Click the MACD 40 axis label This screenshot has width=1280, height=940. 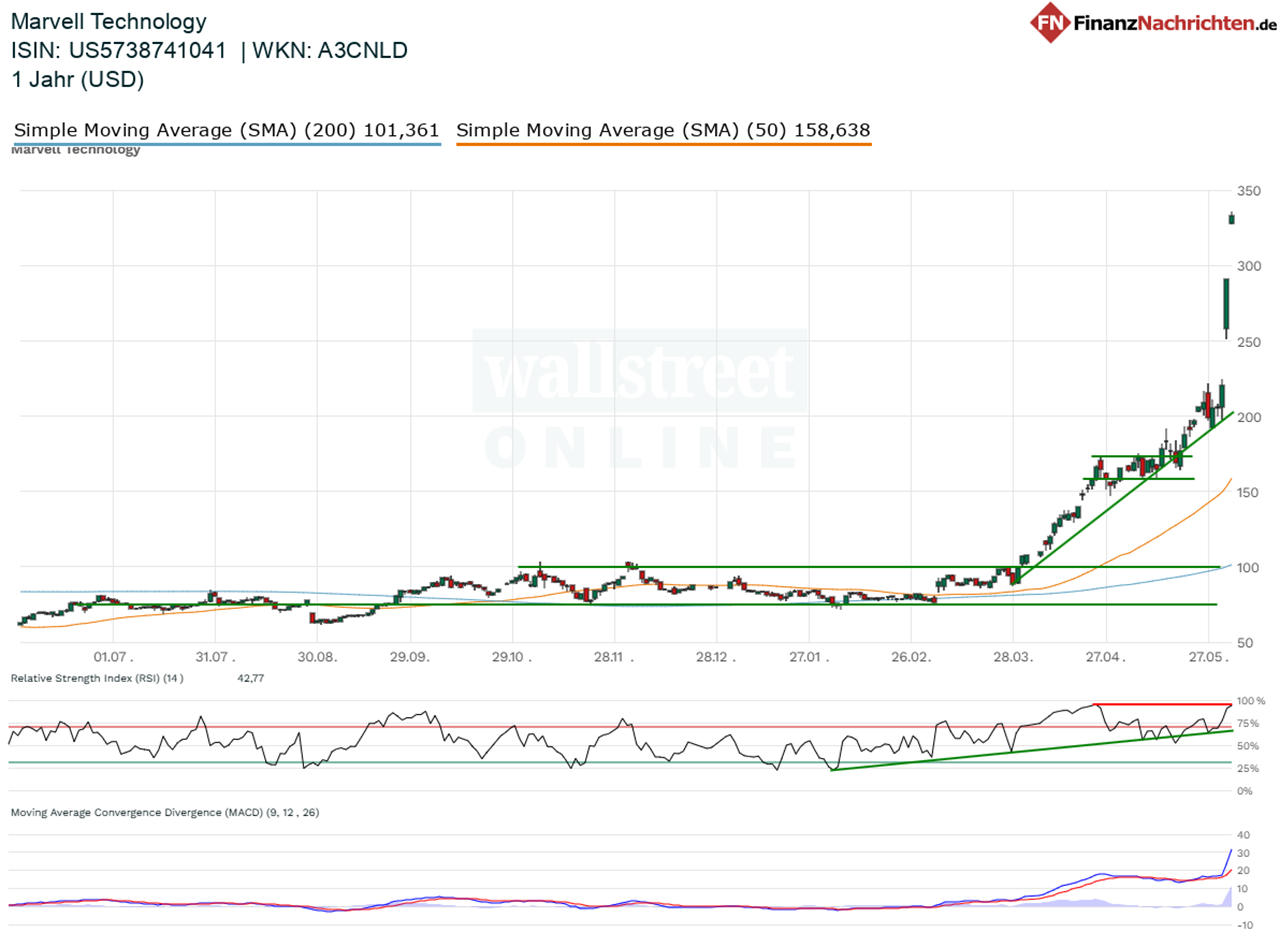pos(1245,835)
